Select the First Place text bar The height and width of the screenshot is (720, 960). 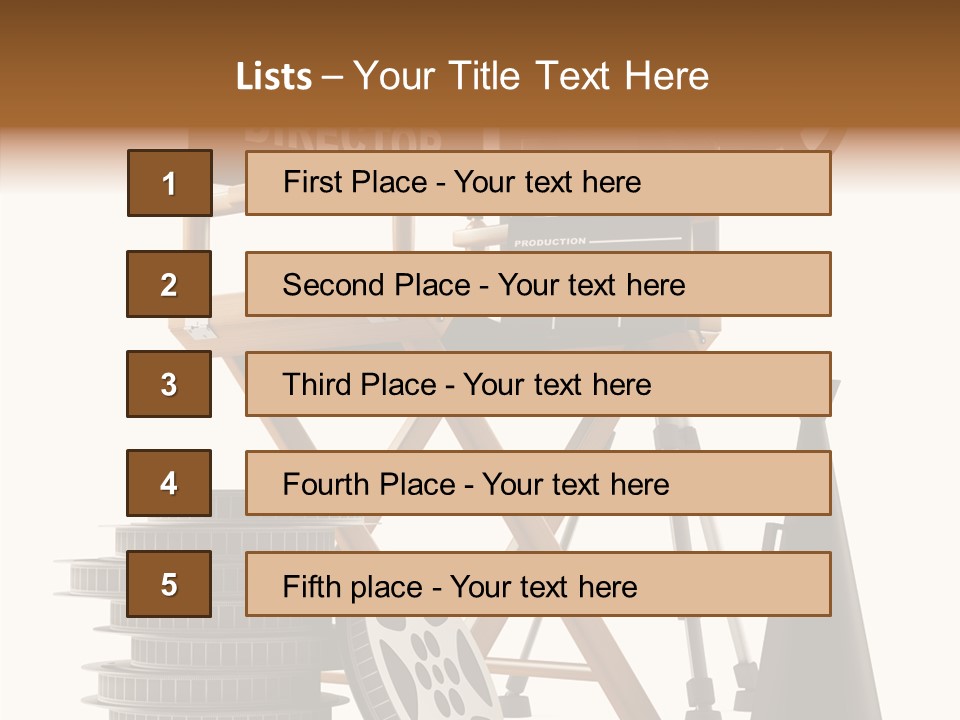pyautogui.click(x=538, y=183)
